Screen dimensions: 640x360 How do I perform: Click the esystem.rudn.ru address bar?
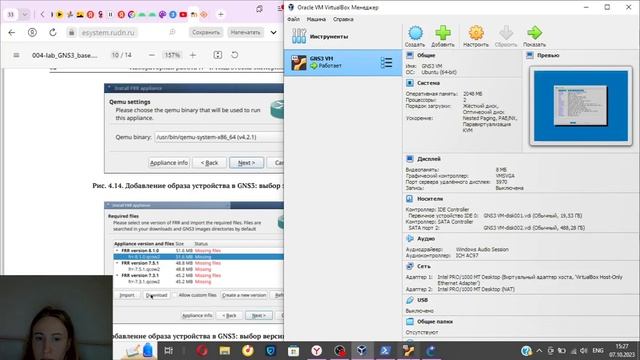pyautogui.click(x=108, y=33)
